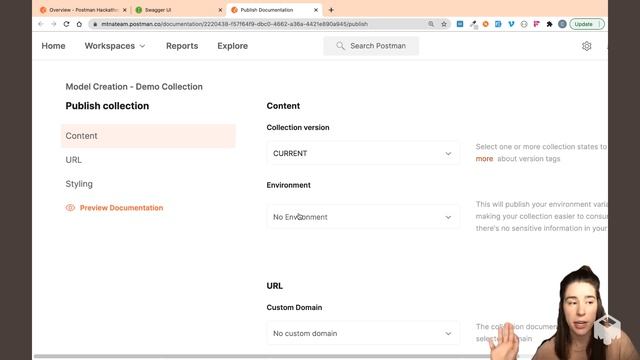This screenshot has height=360, width=640.
Task: Go forward in browser history
Action: coord(53,24)
